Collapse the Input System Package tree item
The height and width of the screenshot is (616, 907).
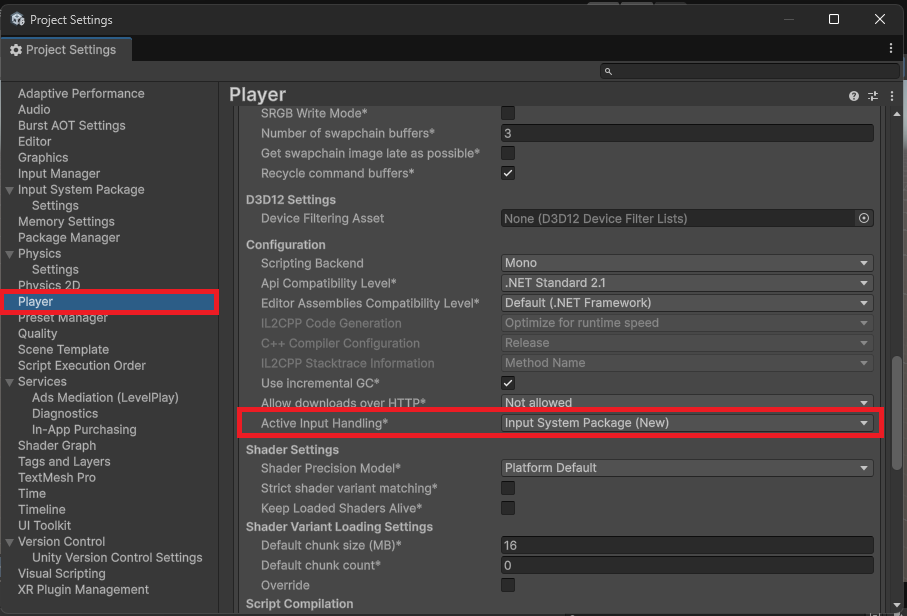[x=9, y=190]
